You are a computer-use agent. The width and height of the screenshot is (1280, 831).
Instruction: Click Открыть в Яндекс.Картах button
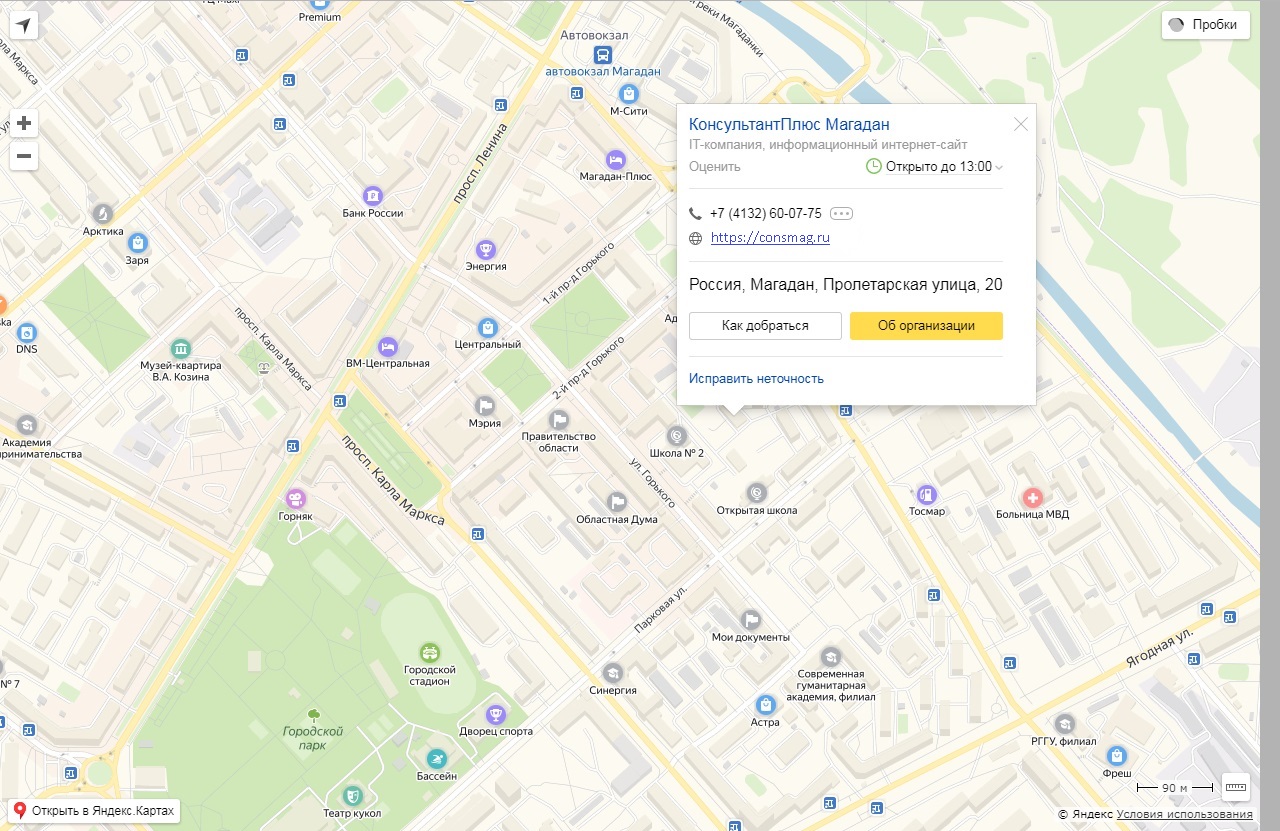[94, 810]
